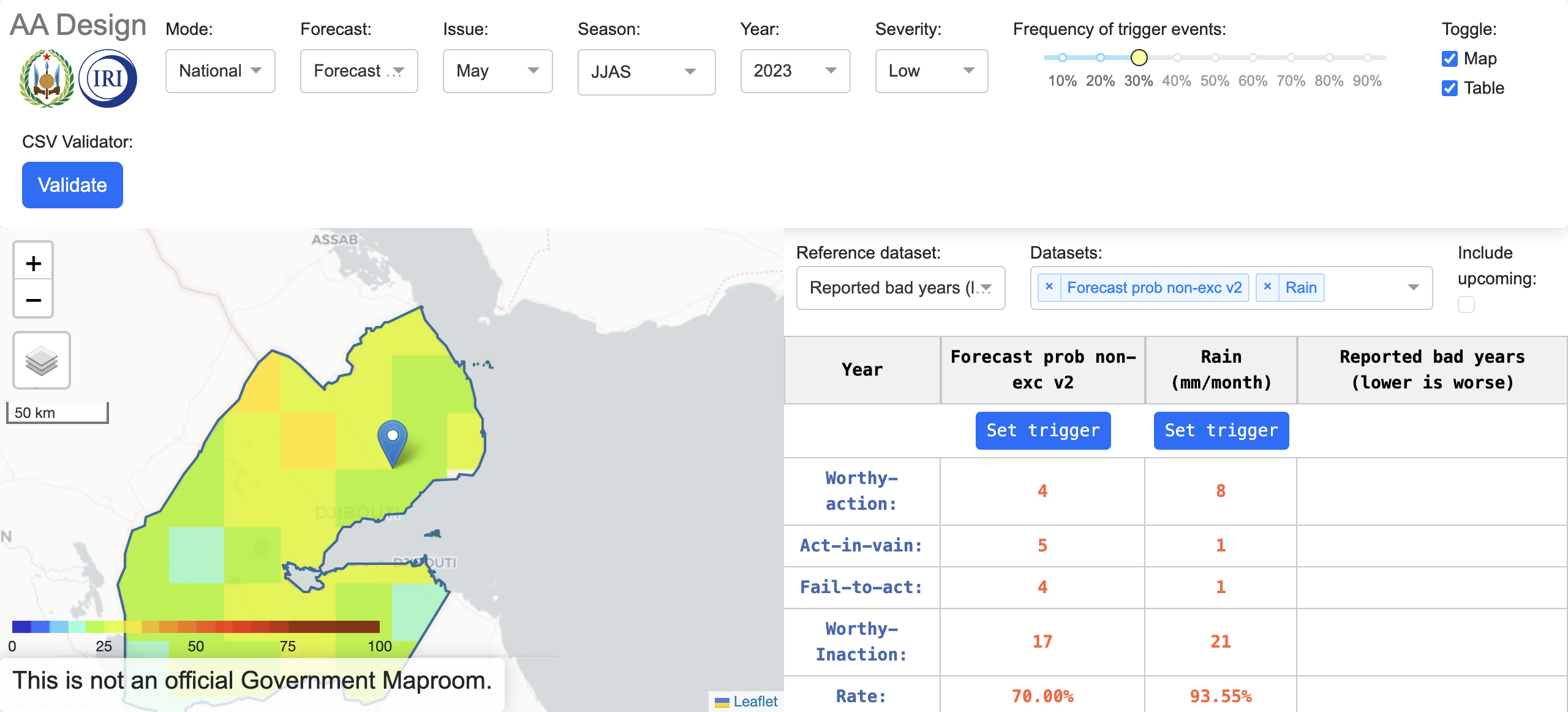Zoom out of the map
The height and width of the screenshot is (712, 1568).
[x=33, y=300]
